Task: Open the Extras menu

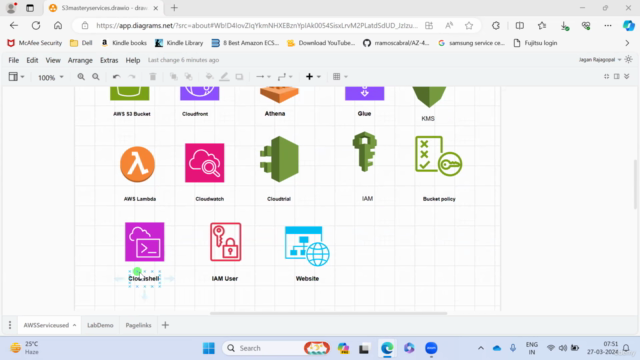Action: pyautogui.click(x=109, y=60)
